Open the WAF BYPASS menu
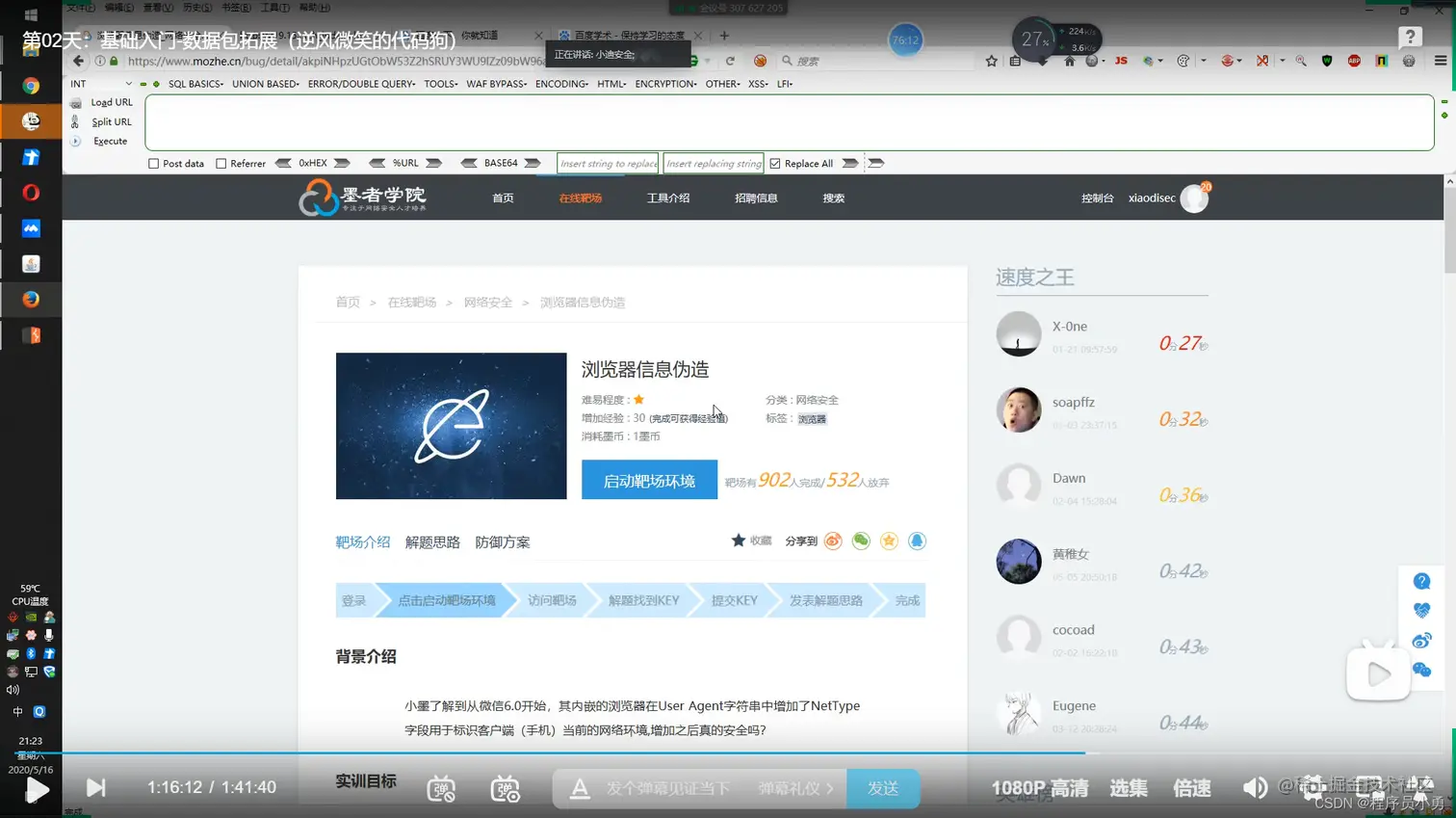This screenshot has height=818, width=1456. coord(496,84)
